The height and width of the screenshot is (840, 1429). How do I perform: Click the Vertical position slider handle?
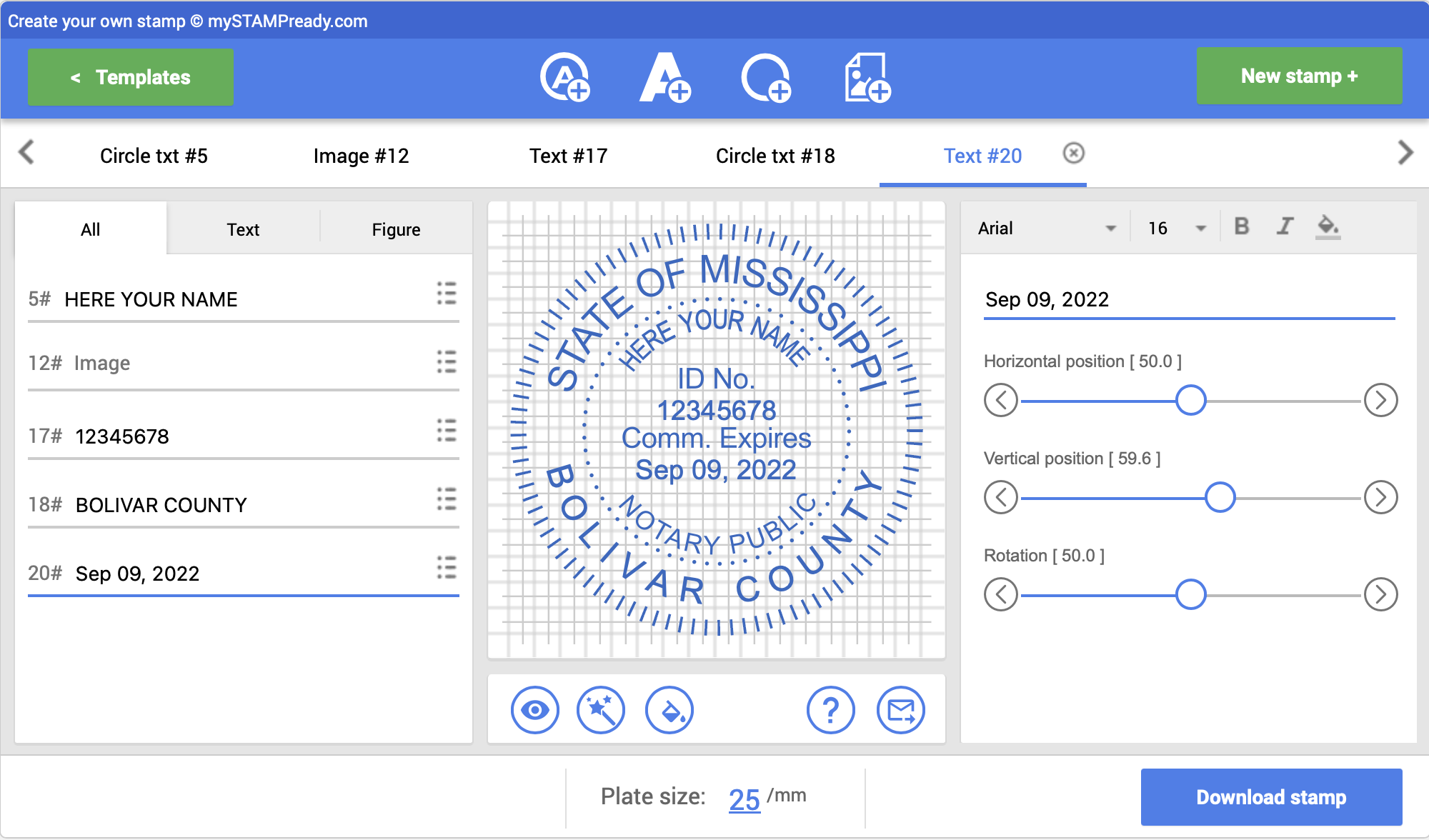1220,497
